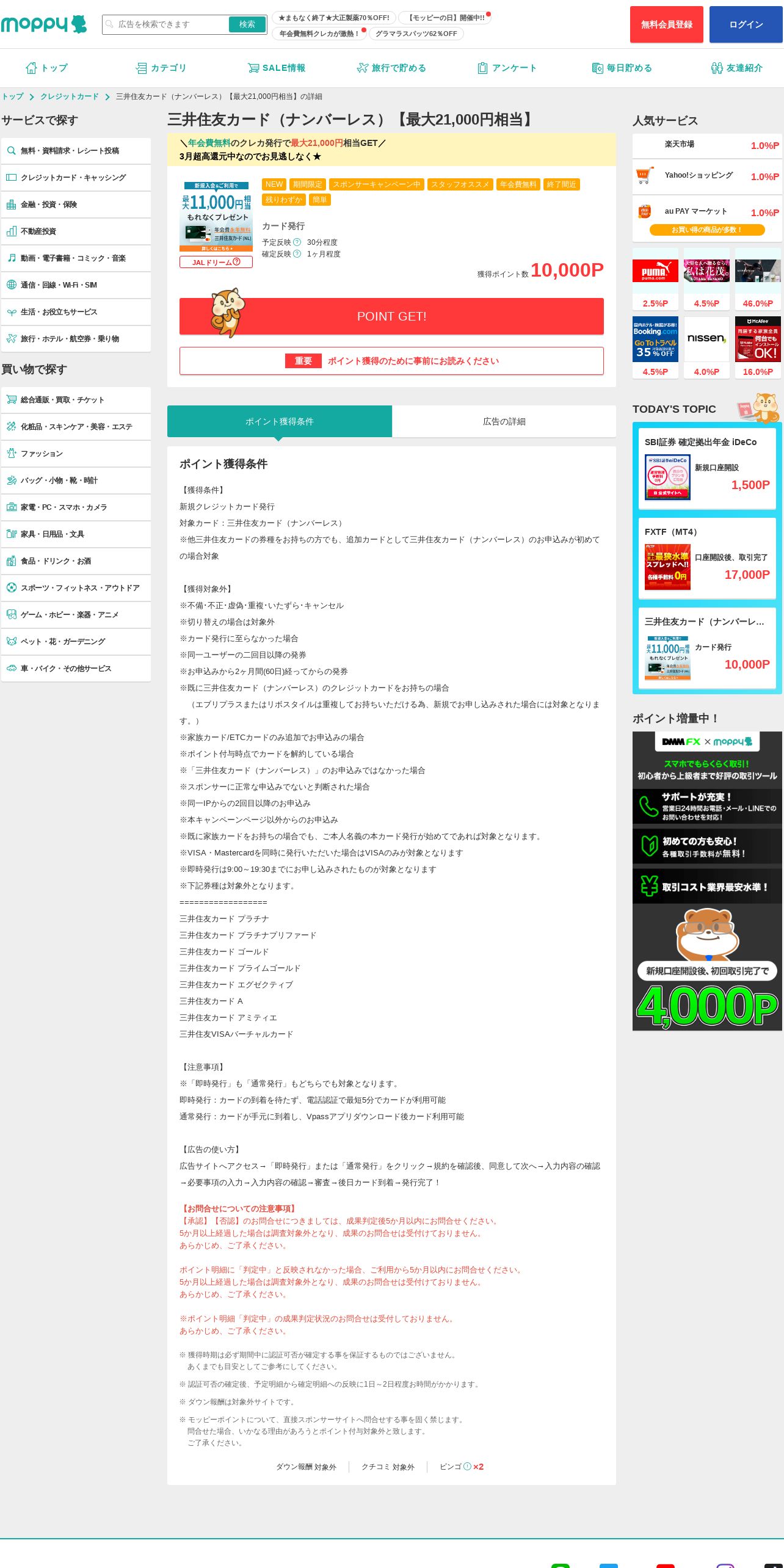Click the au PAY マーケット icon
This screenshot has width=784, height=1568.
point(645,211)
